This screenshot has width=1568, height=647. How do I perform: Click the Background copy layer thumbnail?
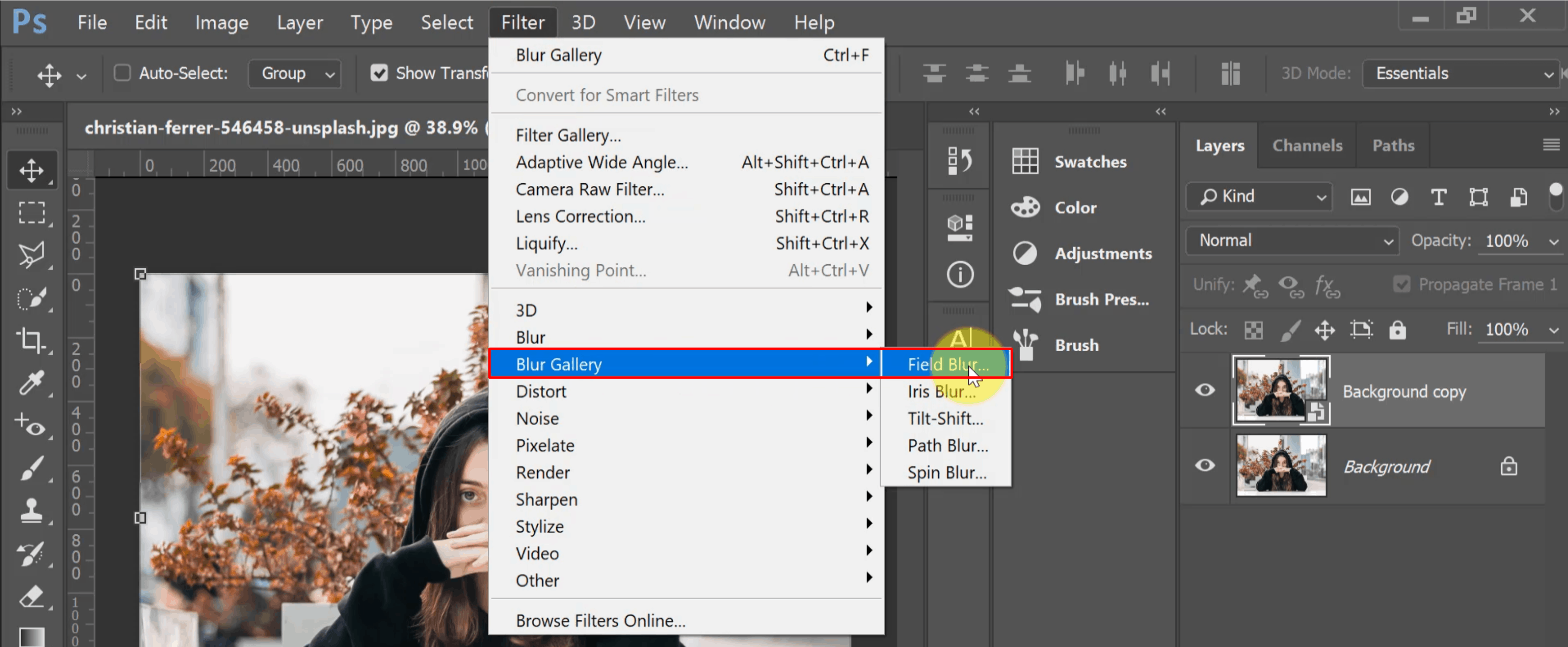pyautogui.click(x=1281, y=390)
